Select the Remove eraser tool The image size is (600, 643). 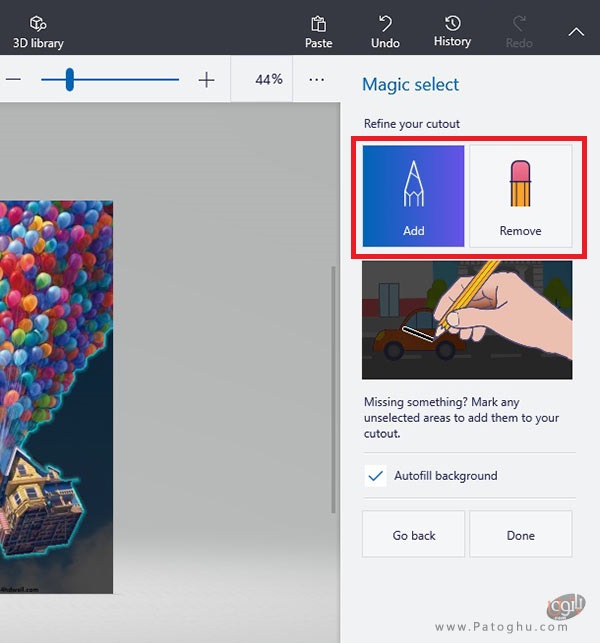click(520, 196)
